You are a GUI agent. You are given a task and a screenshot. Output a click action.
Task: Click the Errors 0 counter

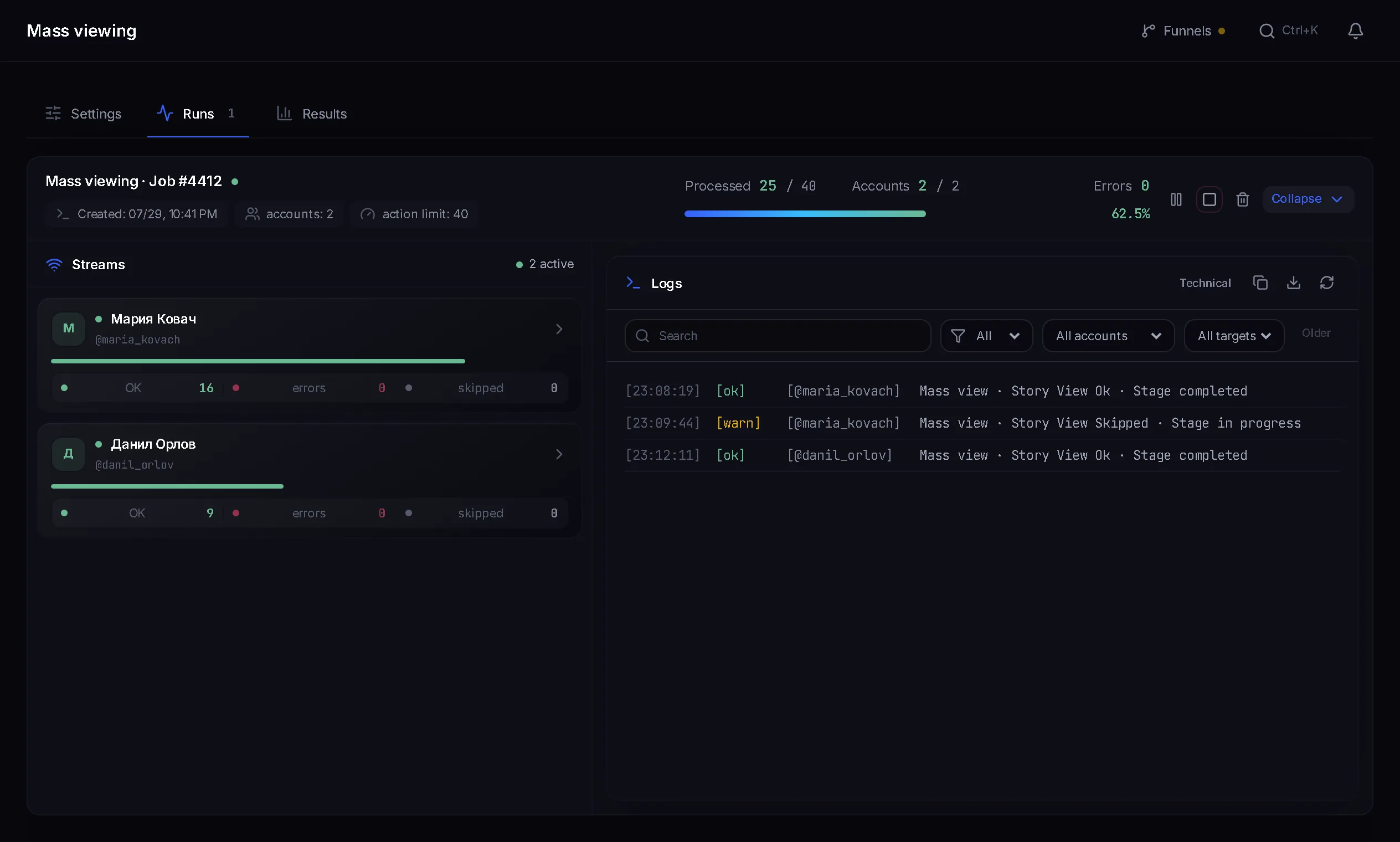[1121, 186]
